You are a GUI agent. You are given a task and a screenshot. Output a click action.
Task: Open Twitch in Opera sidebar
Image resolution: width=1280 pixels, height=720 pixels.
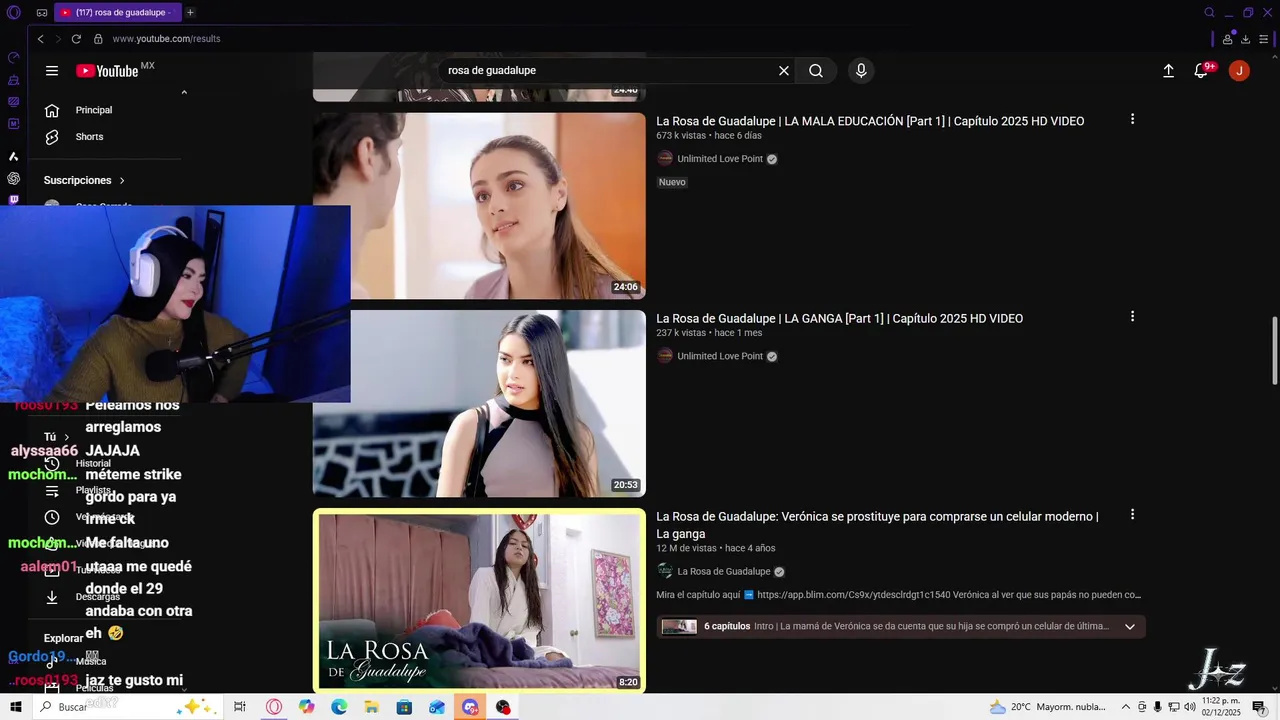click(x=13, y=201)
